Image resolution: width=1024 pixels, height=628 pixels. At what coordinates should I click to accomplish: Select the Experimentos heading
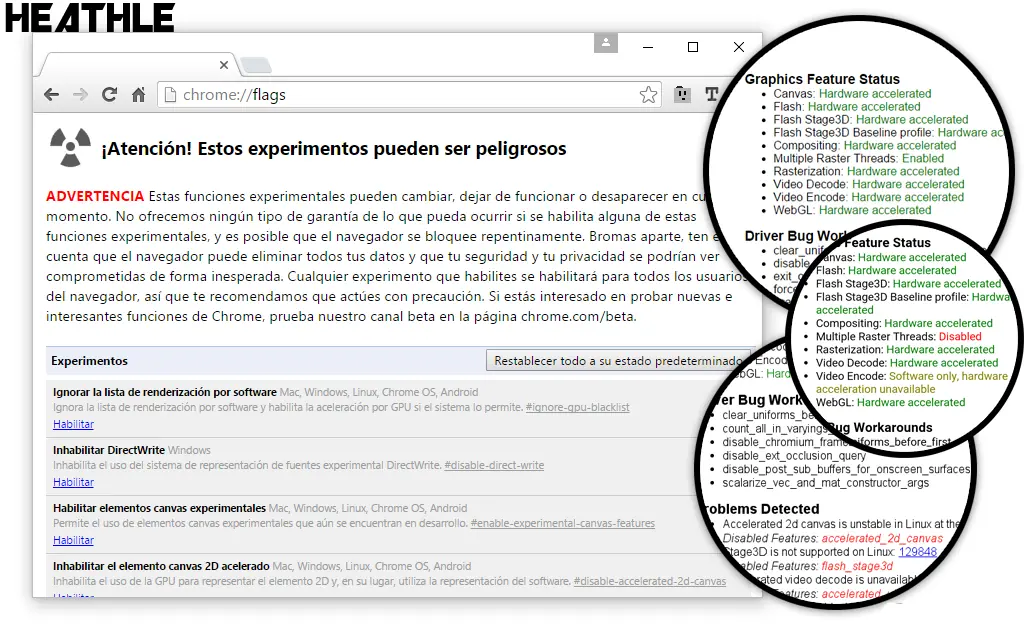click(89, 360)
